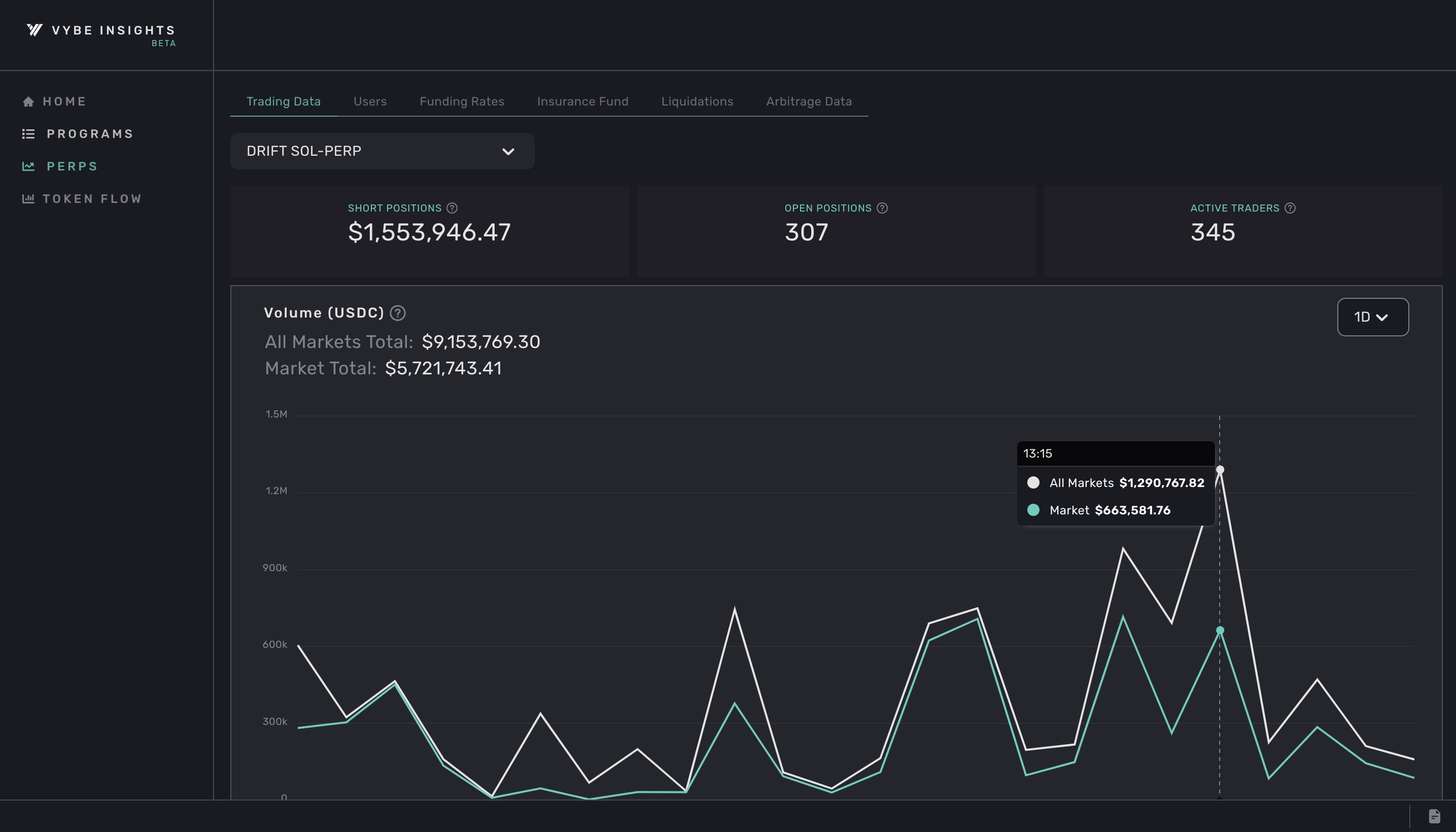This screenshot has height=832, width=1456.
Task: Switch to the Funding Rates tab
Action: coord(462,101)
